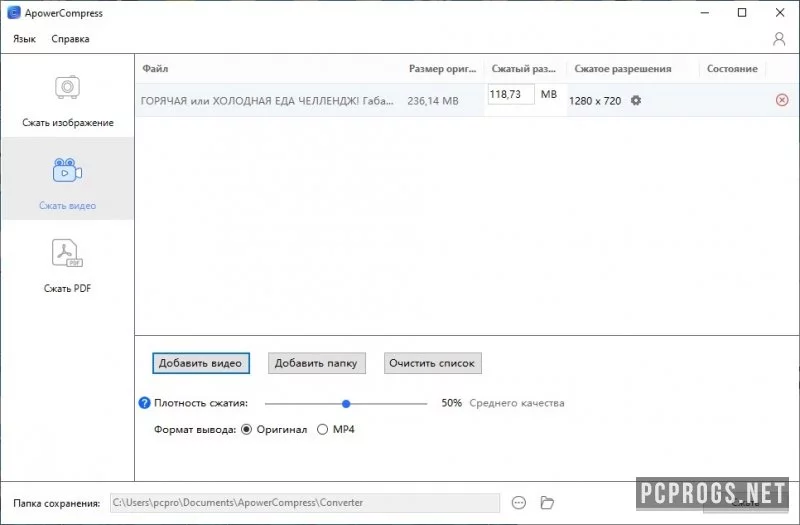
Task: Click the Состояние column header
Action: (x=732, y=68)
